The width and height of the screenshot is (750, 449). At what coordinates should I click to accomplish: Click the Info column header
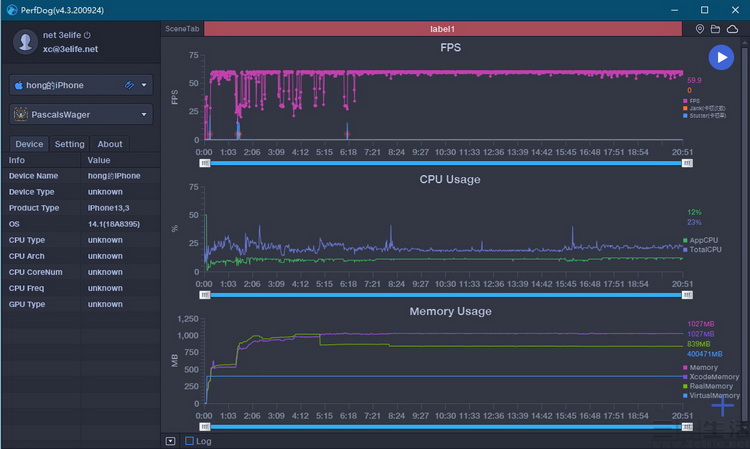click(x=17, y=160)
